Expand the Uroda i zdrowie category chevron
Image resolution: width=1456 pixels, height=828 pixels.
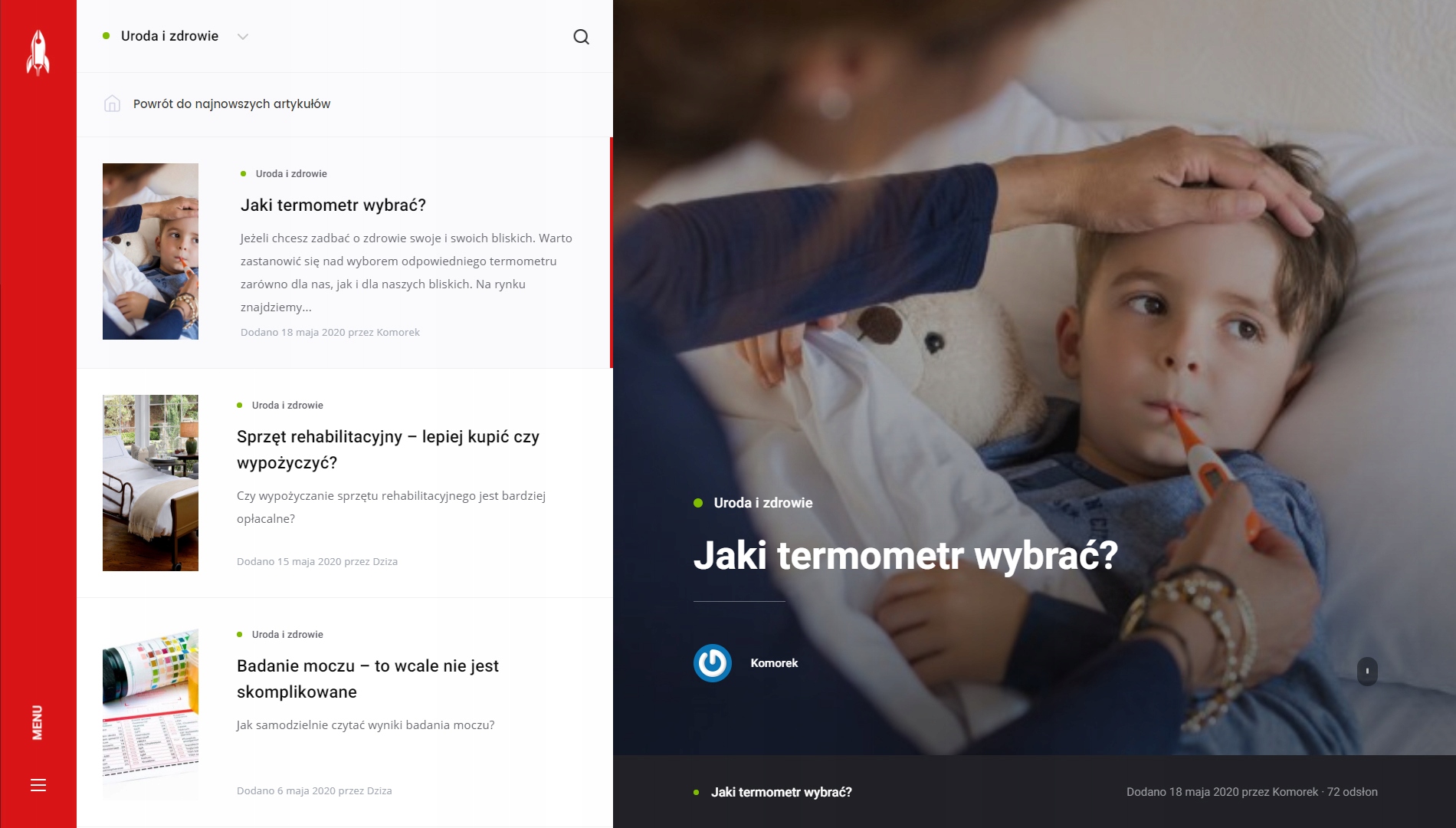[x=243, y=37]
